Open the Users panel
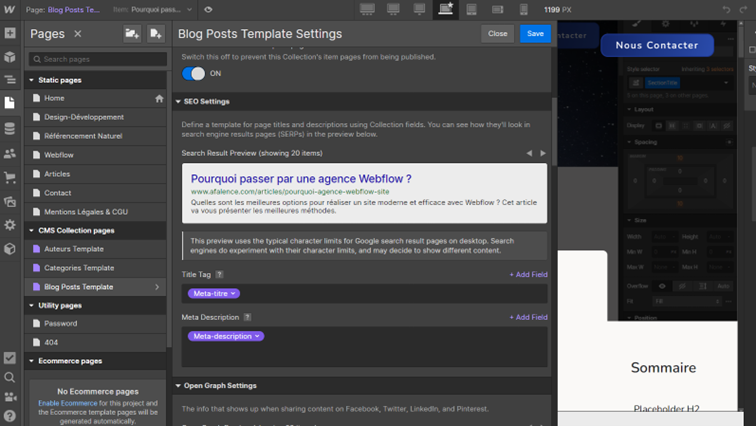 point(10,154)
